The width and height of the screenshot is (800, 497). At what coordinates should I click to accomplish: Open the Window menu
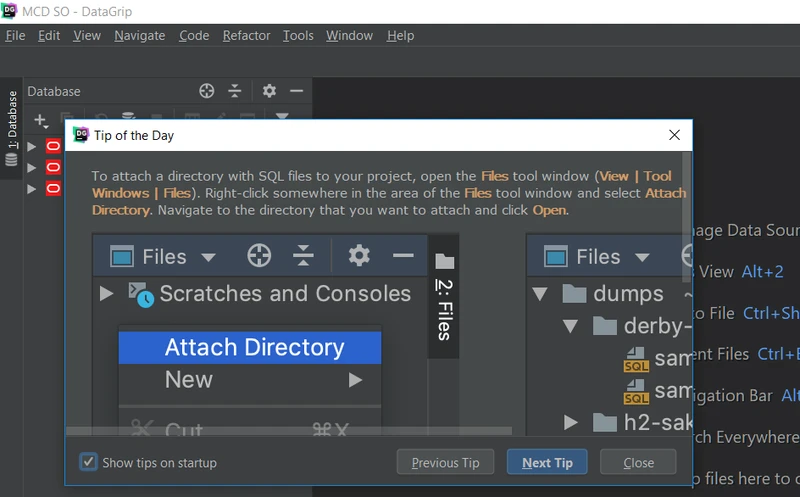point(349,36)
